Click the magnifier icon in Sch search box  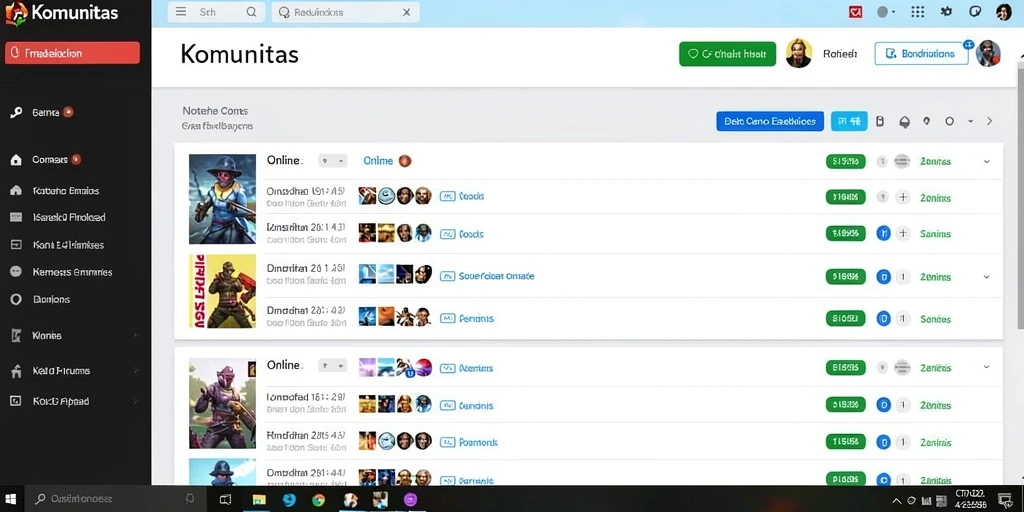point(251,12)
